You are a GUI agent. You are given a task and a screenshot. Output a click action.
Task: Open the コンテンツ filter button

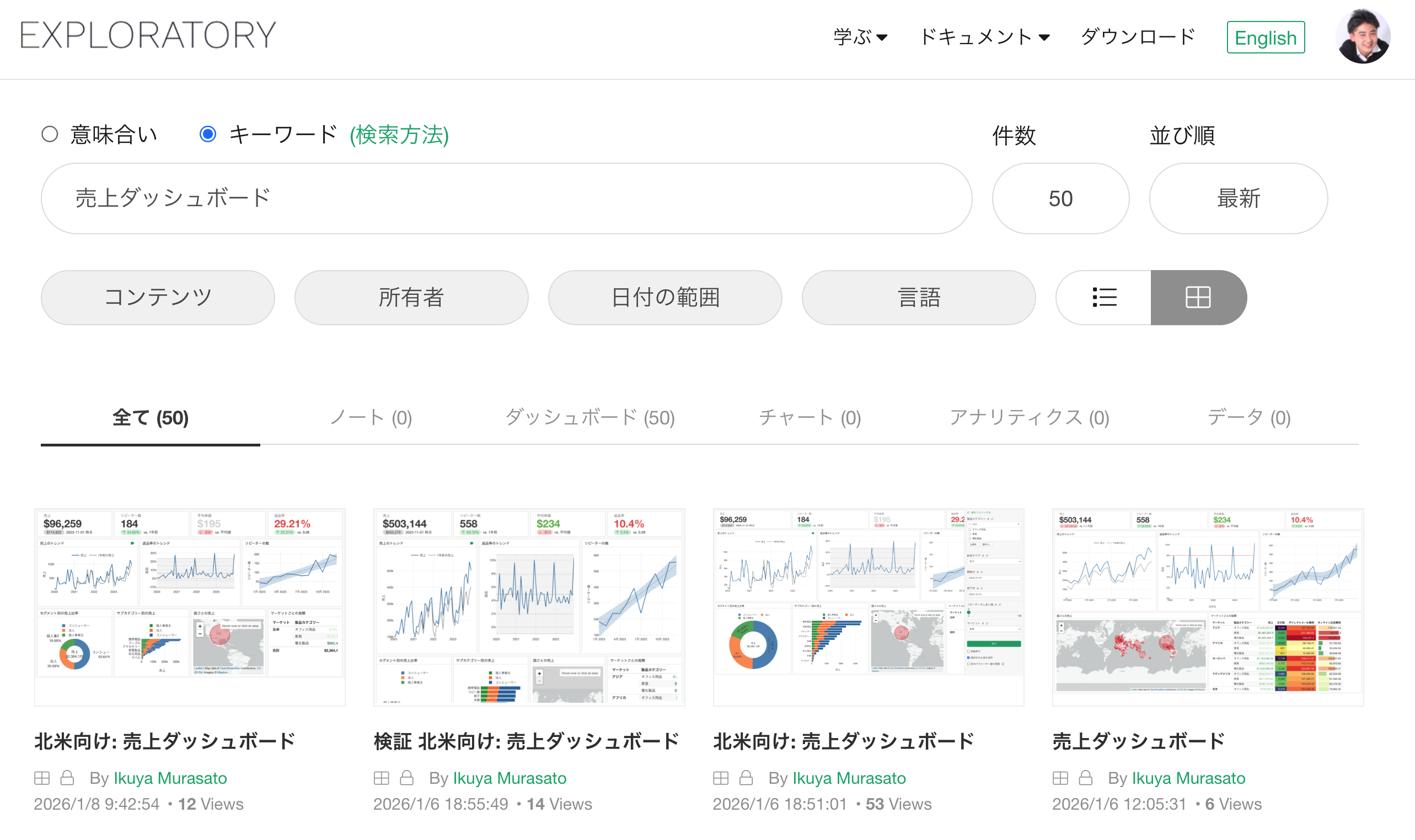click(158, 297)
